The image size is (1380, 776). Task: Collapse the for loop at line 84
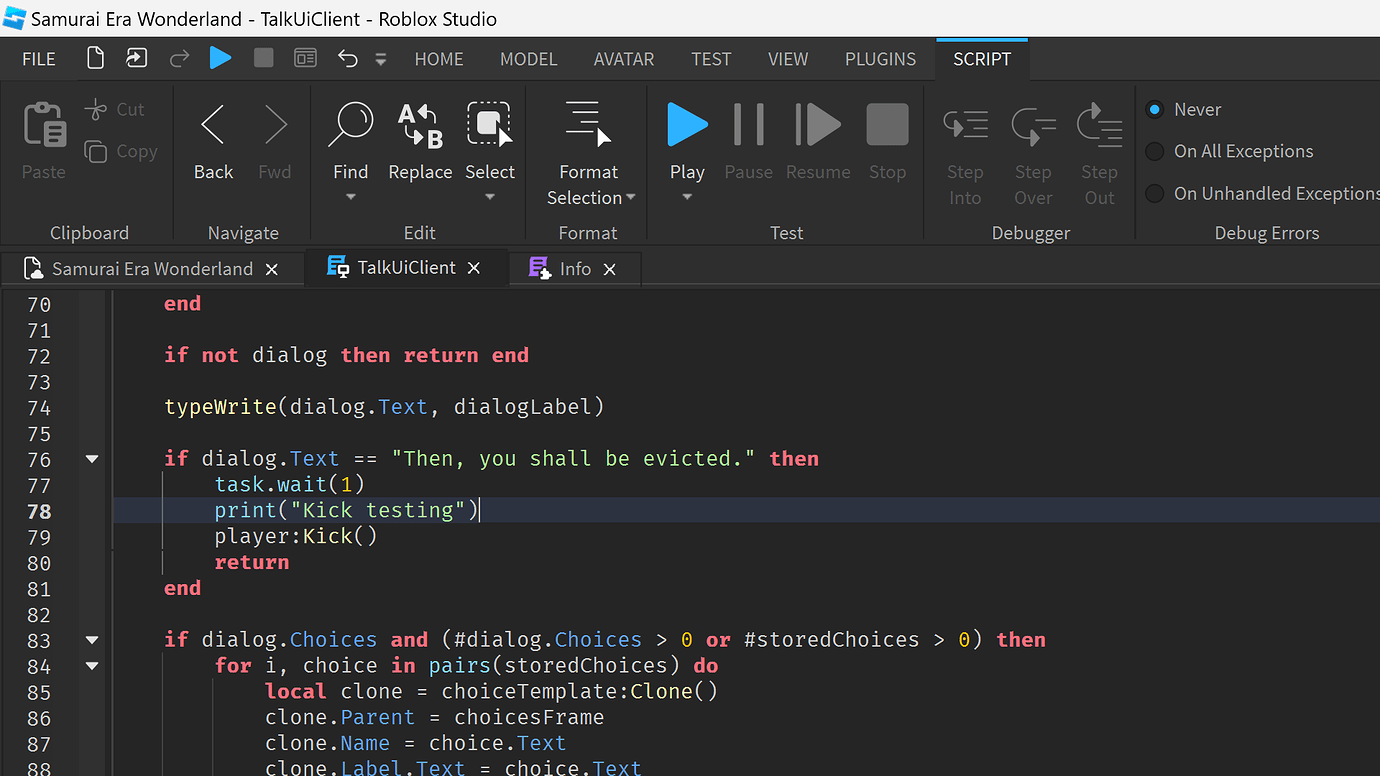tap(92, 666)
